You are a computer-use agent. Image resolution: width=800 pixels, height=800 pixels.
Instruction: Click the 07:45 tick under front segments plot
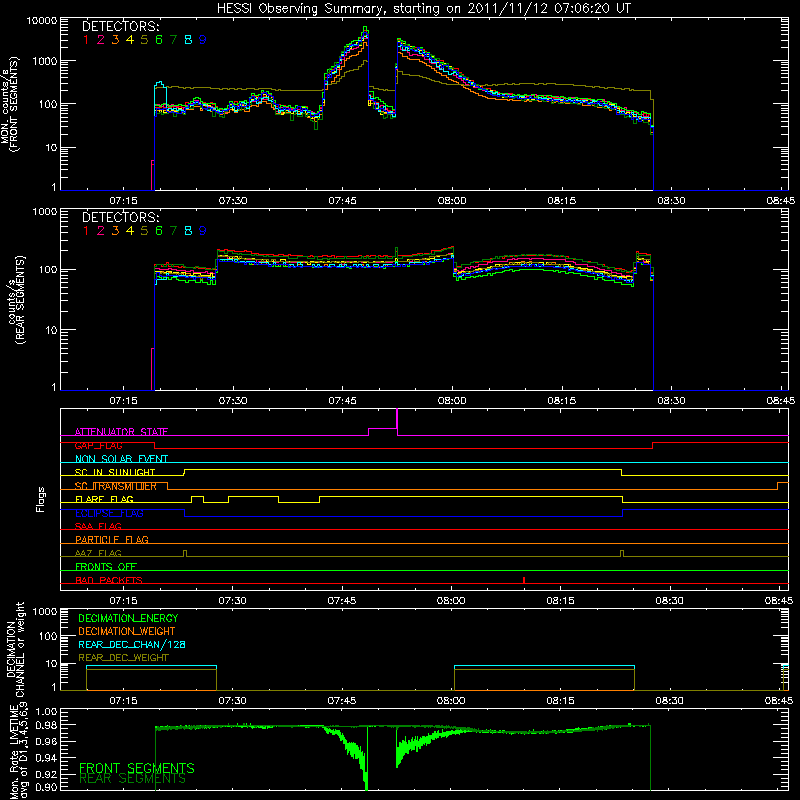[342, 201]
